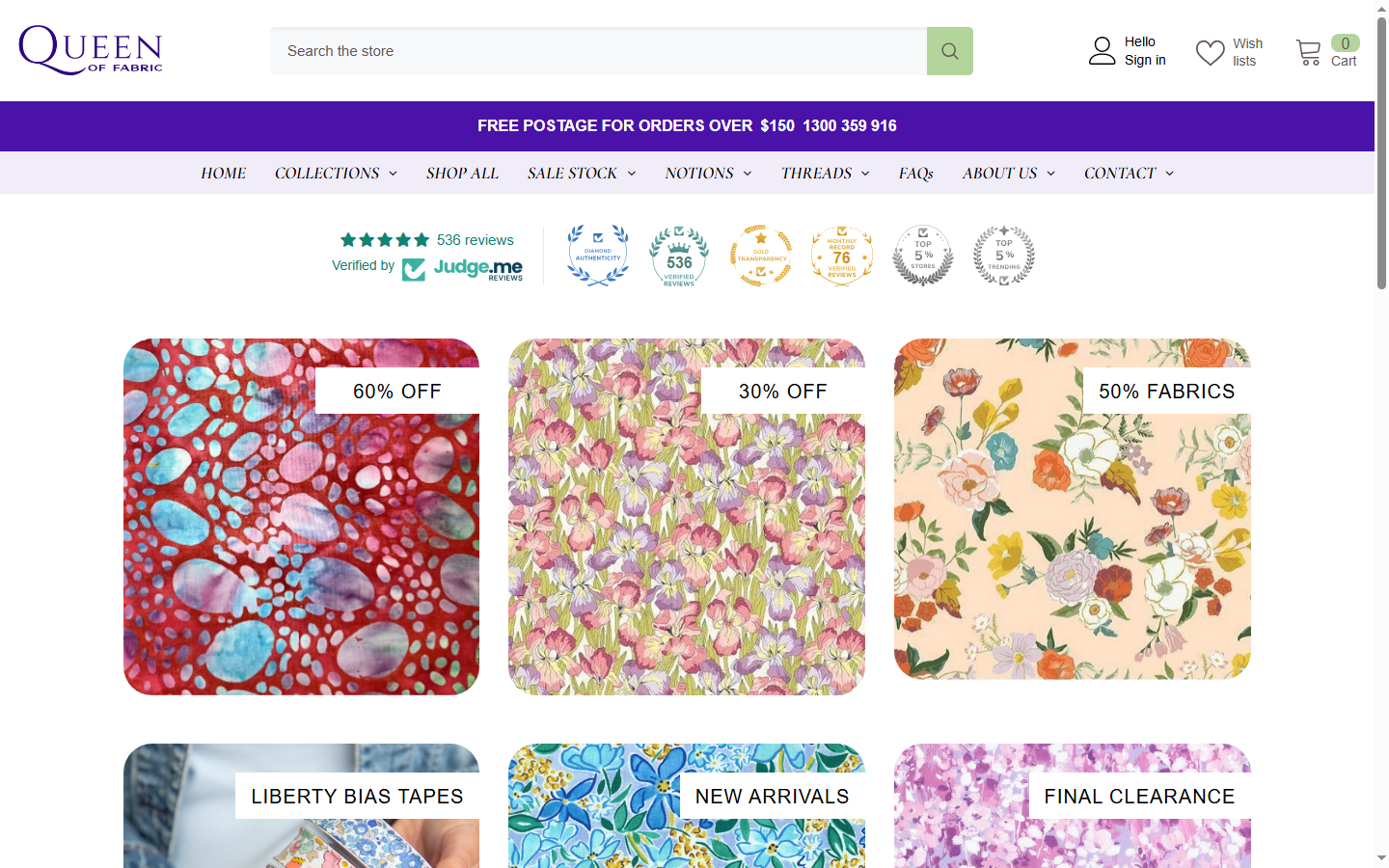Open the 30% OFF label

pos(783,392)
